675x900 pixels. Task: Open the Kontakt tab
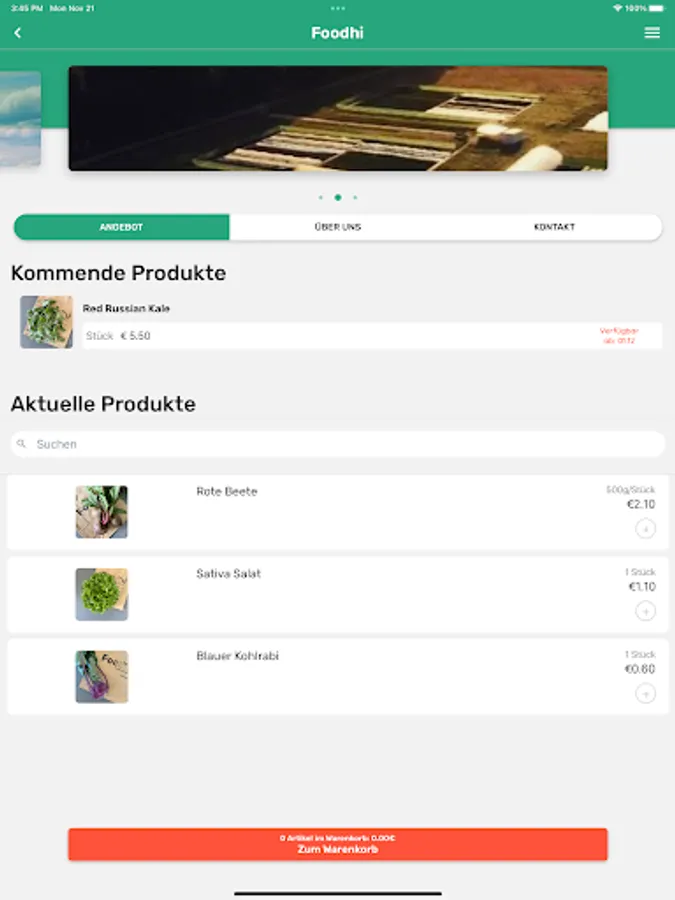click(x=554, y=227)
